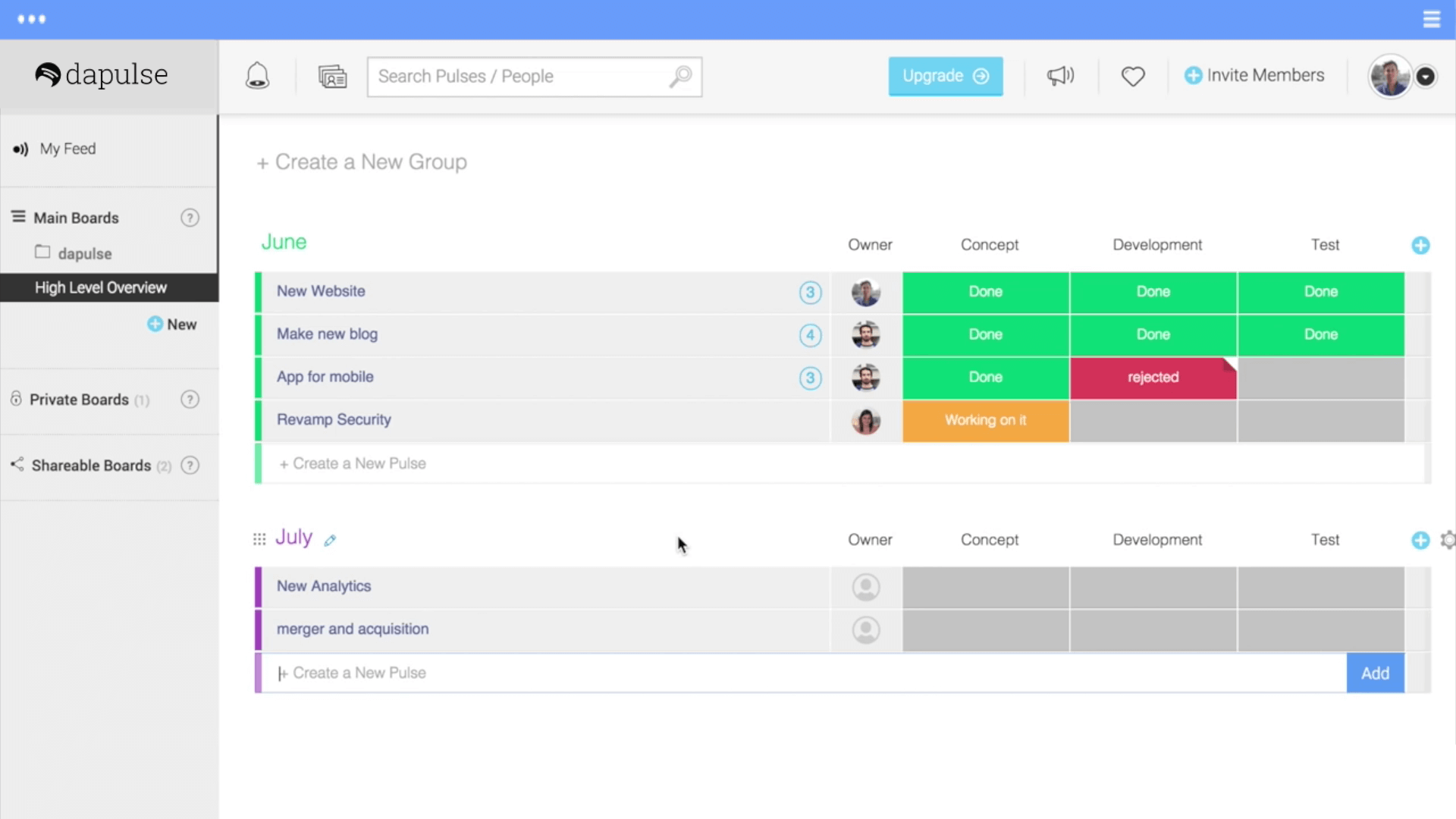Click the blue Add button
The height and width of the screenshot is (819, 1456).
1374,673
